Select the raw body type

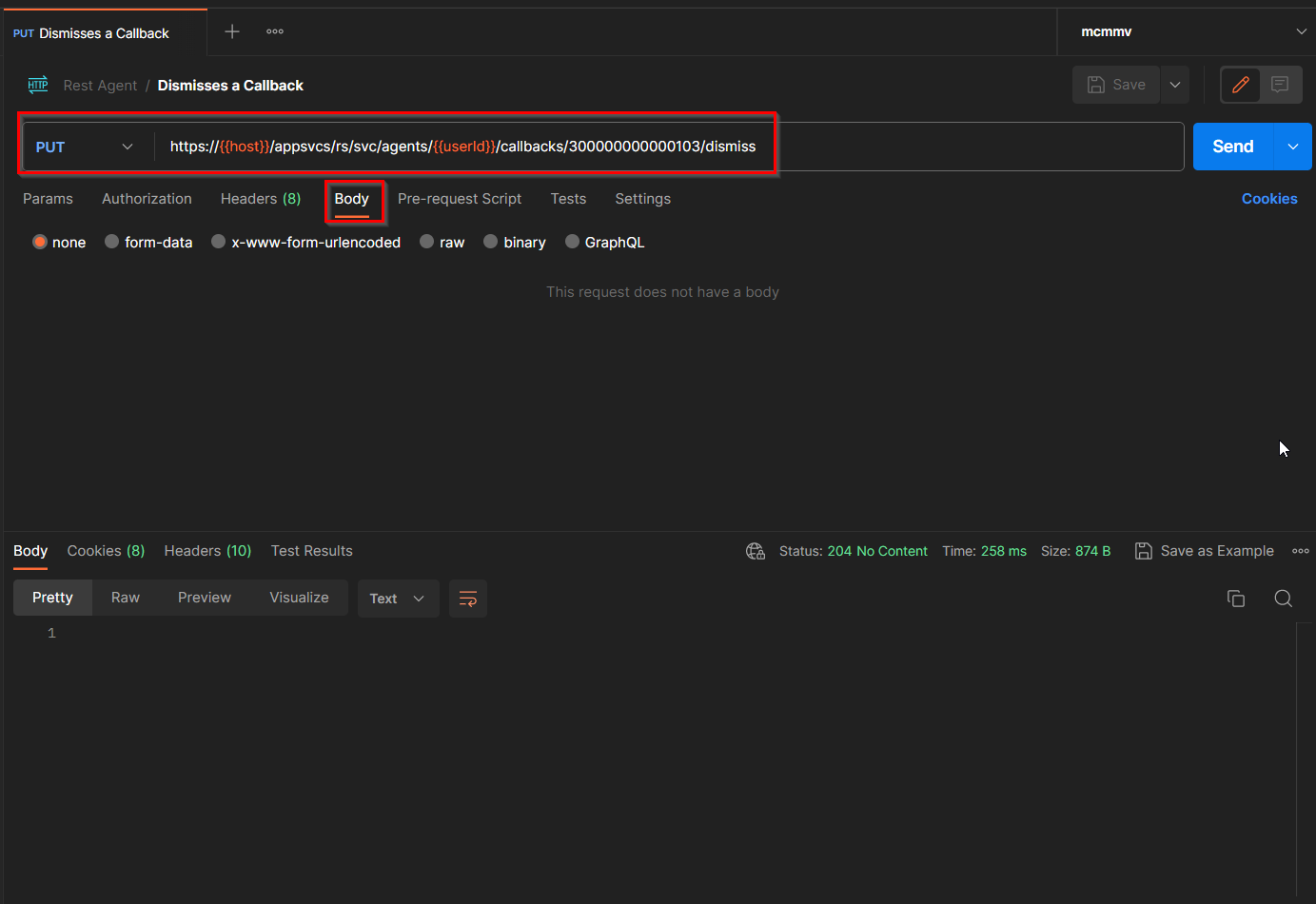click(442, 243)
